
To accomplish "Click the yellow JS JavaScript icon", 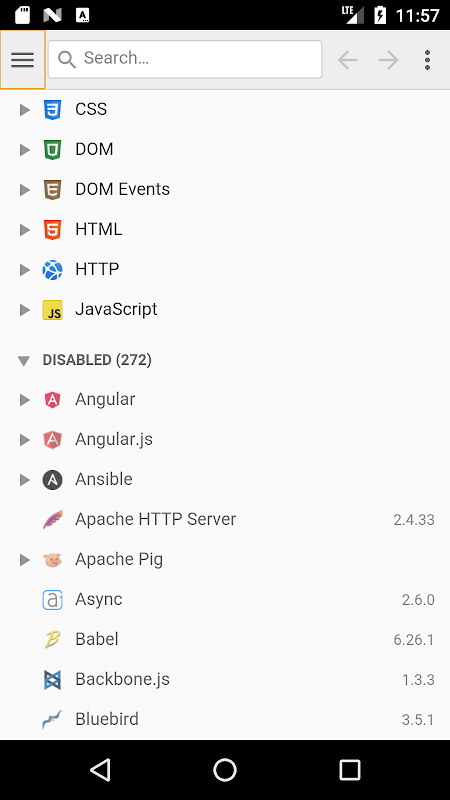I will (x=52, y=310).
